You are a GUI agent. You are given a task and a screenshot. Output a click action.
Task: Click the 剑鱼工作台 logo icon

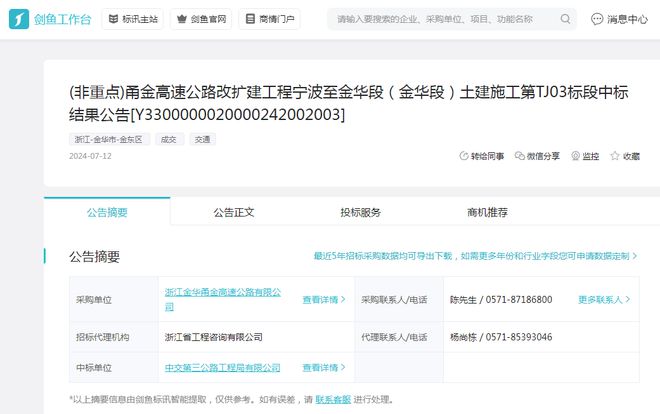tap(19, 19)
